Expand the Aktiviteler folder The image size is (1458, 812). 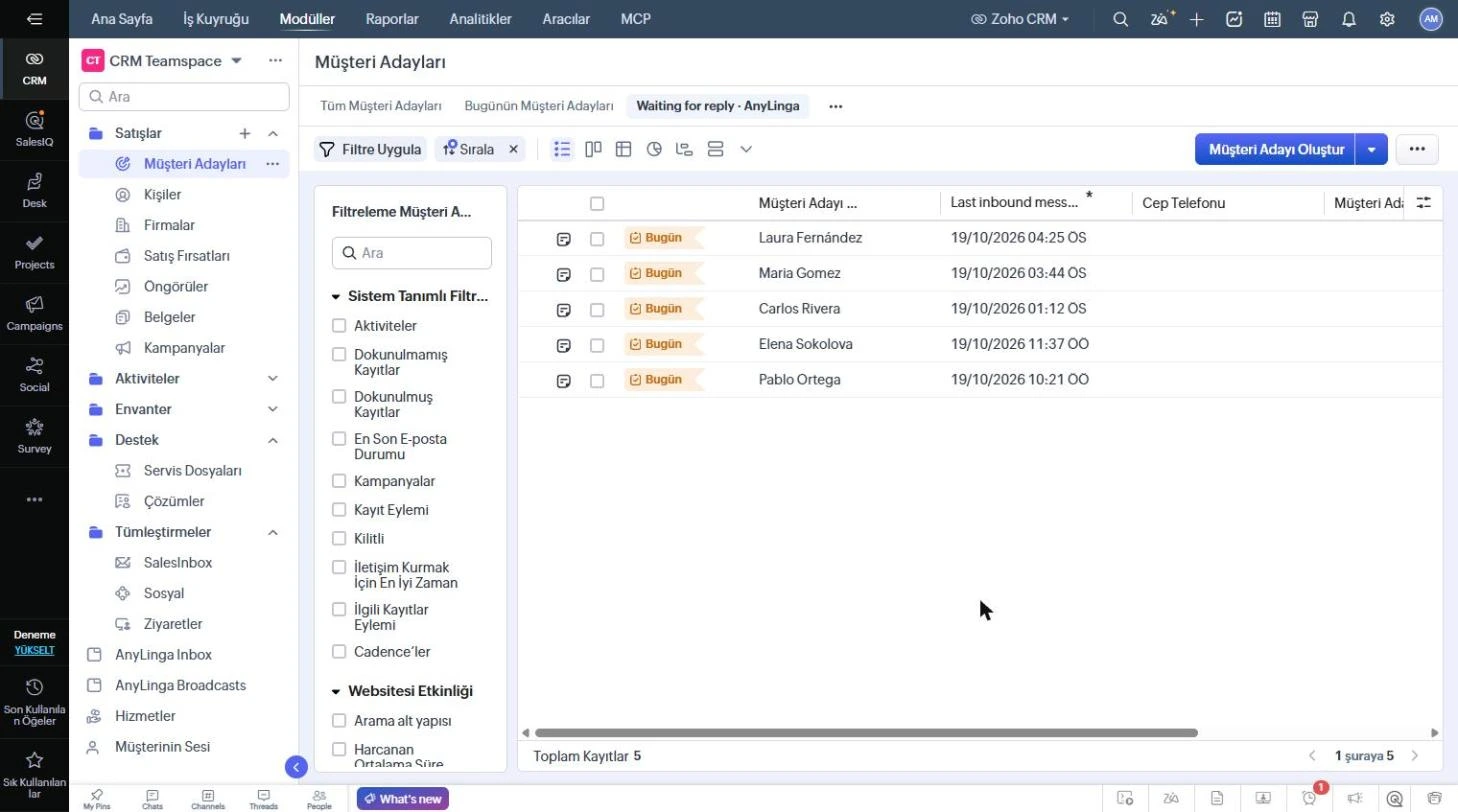[x=273, y=379]
